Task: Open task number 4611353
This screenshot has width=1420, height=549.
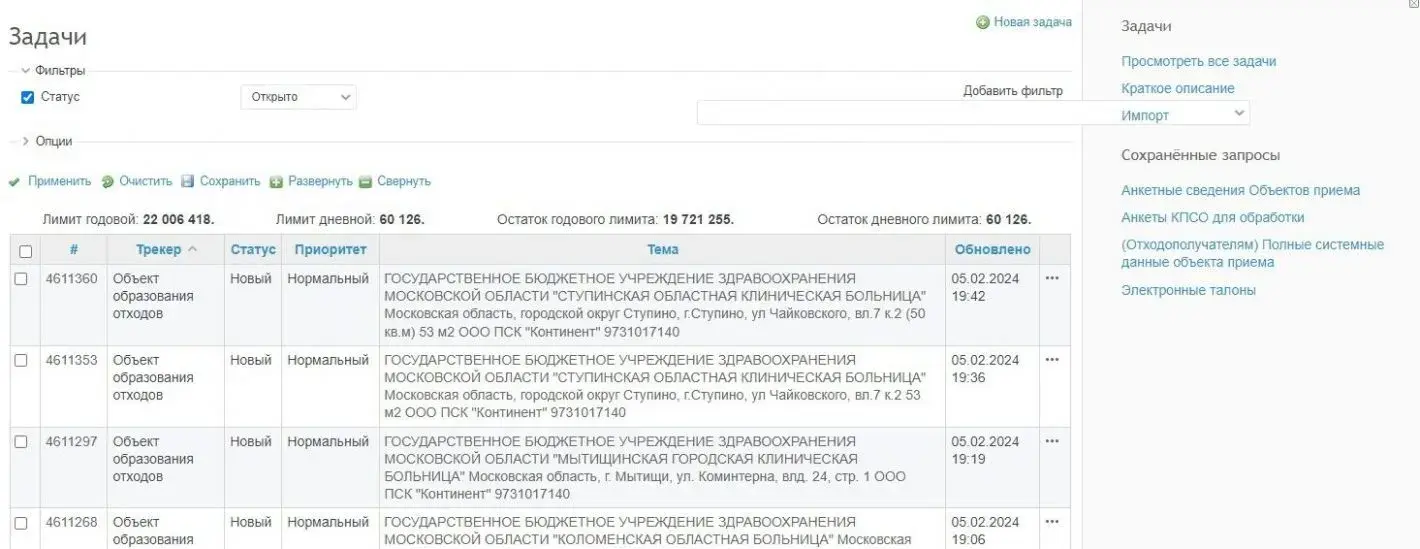Action: point(72,360)
